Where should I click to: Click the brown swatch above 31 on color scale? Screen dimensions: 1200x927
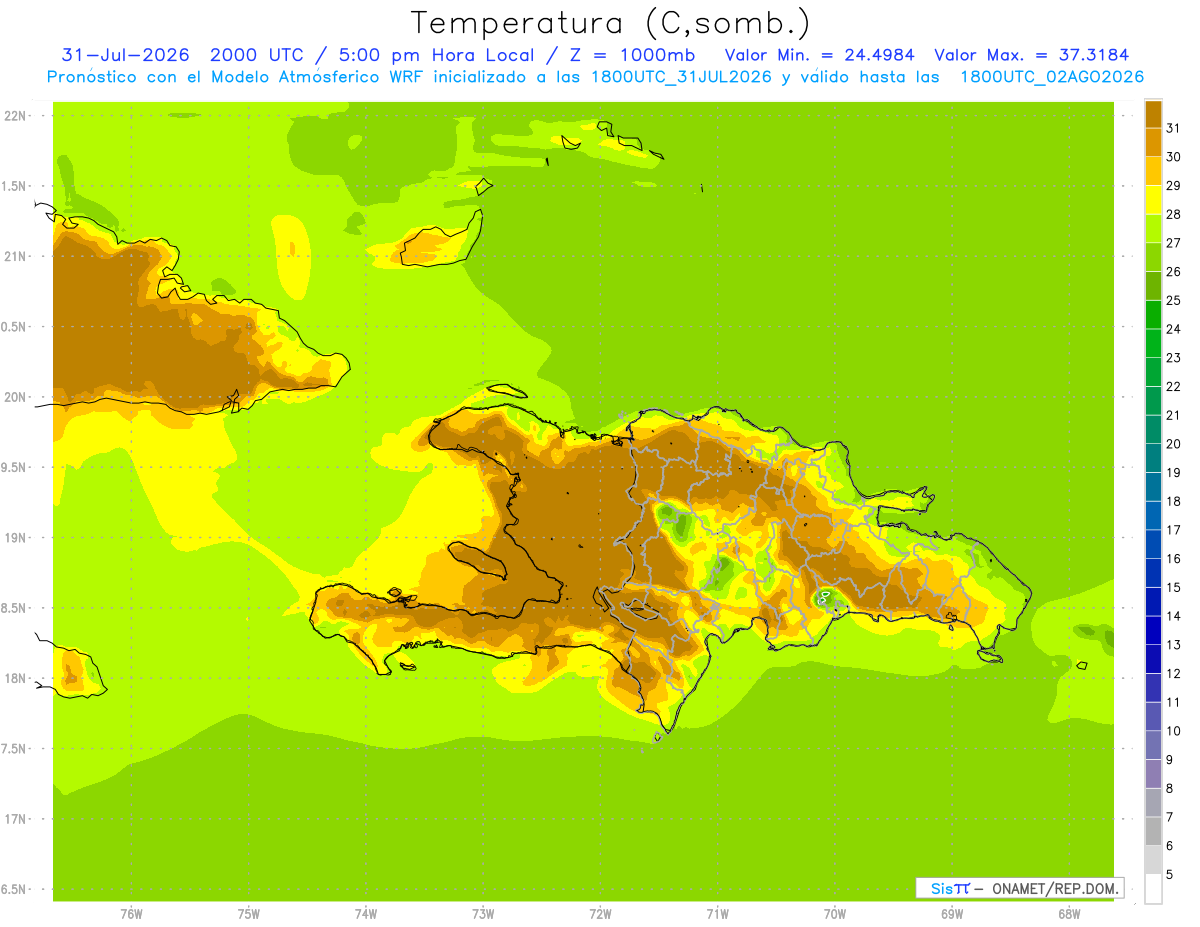coord(1153,114)
